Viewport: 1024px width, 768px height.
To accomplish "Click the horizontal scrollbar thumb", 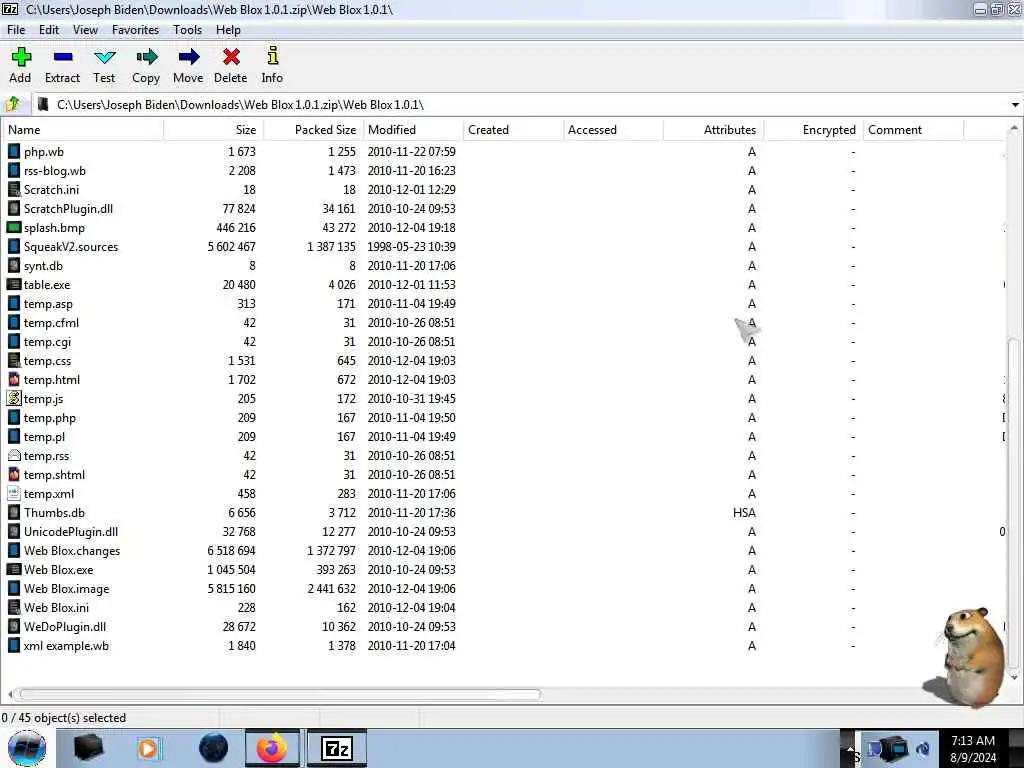I will (280, 694).
